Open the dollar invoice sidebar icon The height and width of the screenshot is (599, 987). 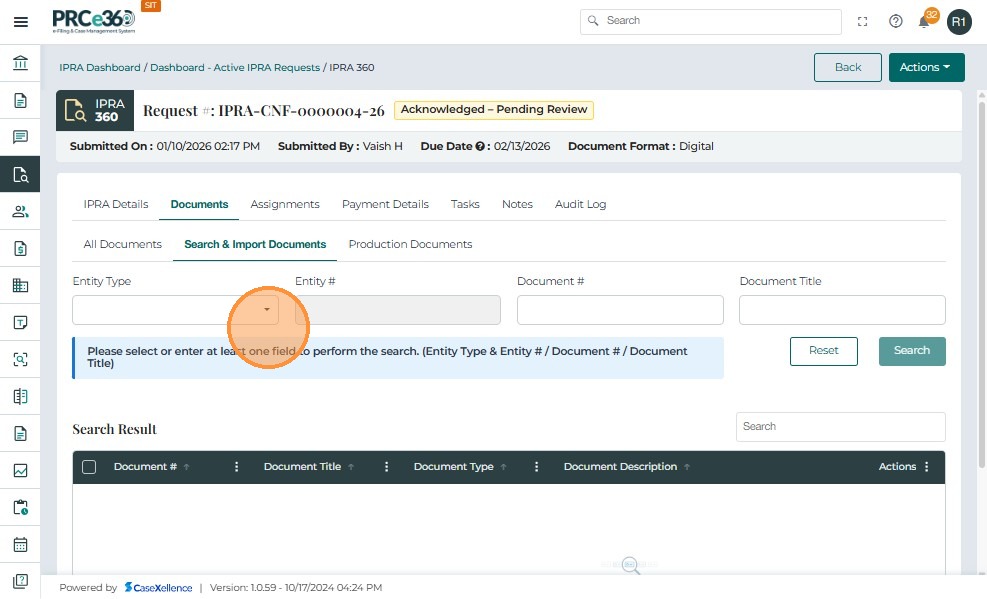tap(20, 249)
